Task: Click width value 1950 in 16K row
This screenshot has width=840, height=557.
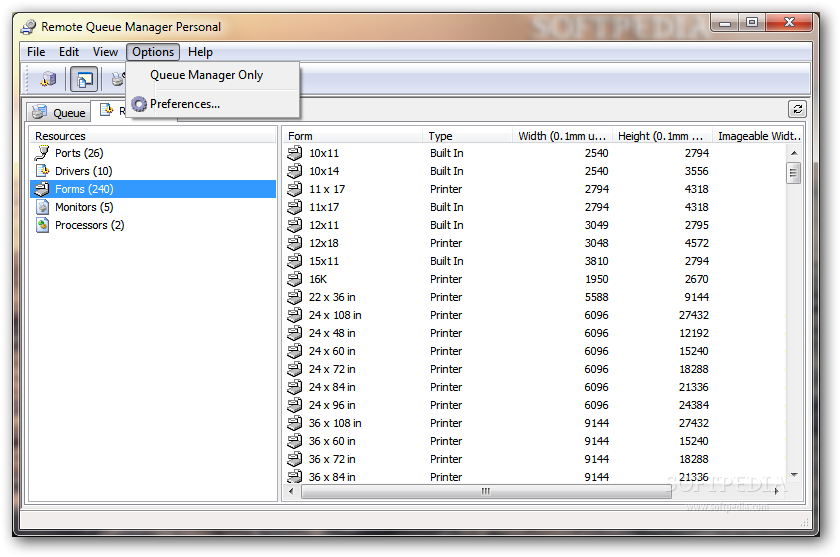Action: (x=596, y=279)
